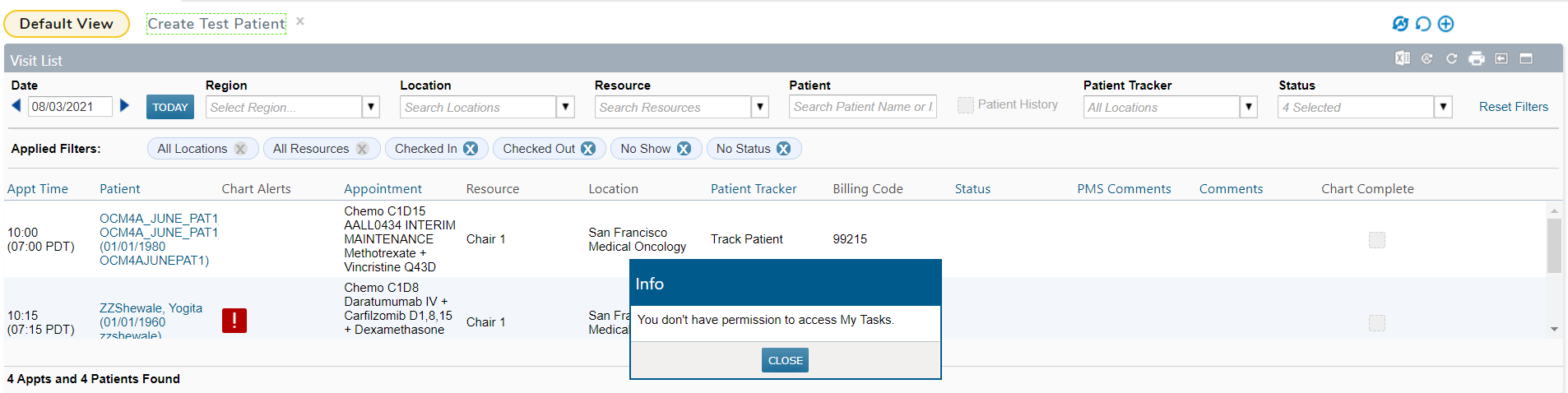
Task: Toggle the Patient History checkbox
Action: click(966, 105)
